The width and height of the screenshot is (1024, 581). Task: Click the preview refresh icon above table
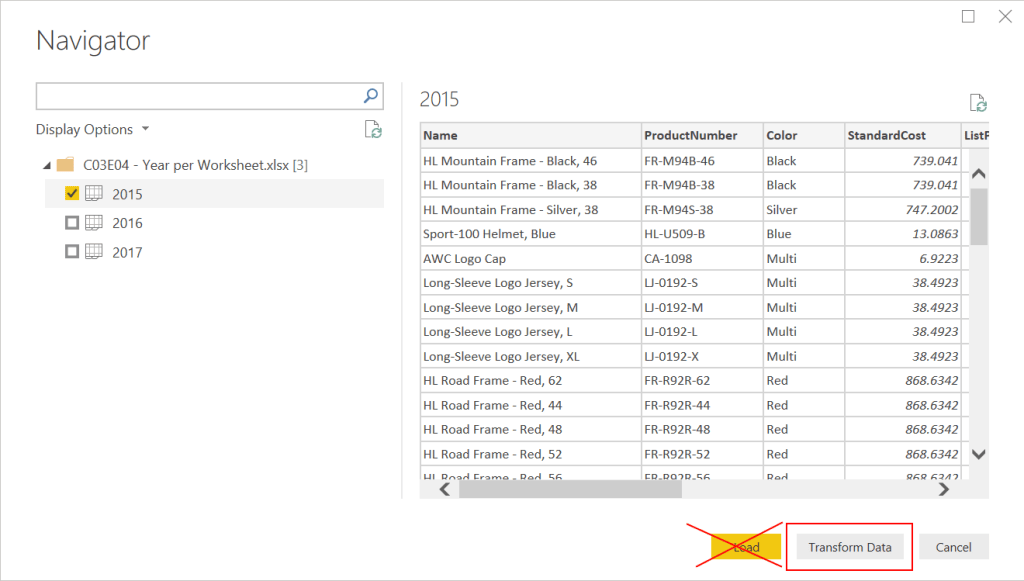tap(978, 102)
